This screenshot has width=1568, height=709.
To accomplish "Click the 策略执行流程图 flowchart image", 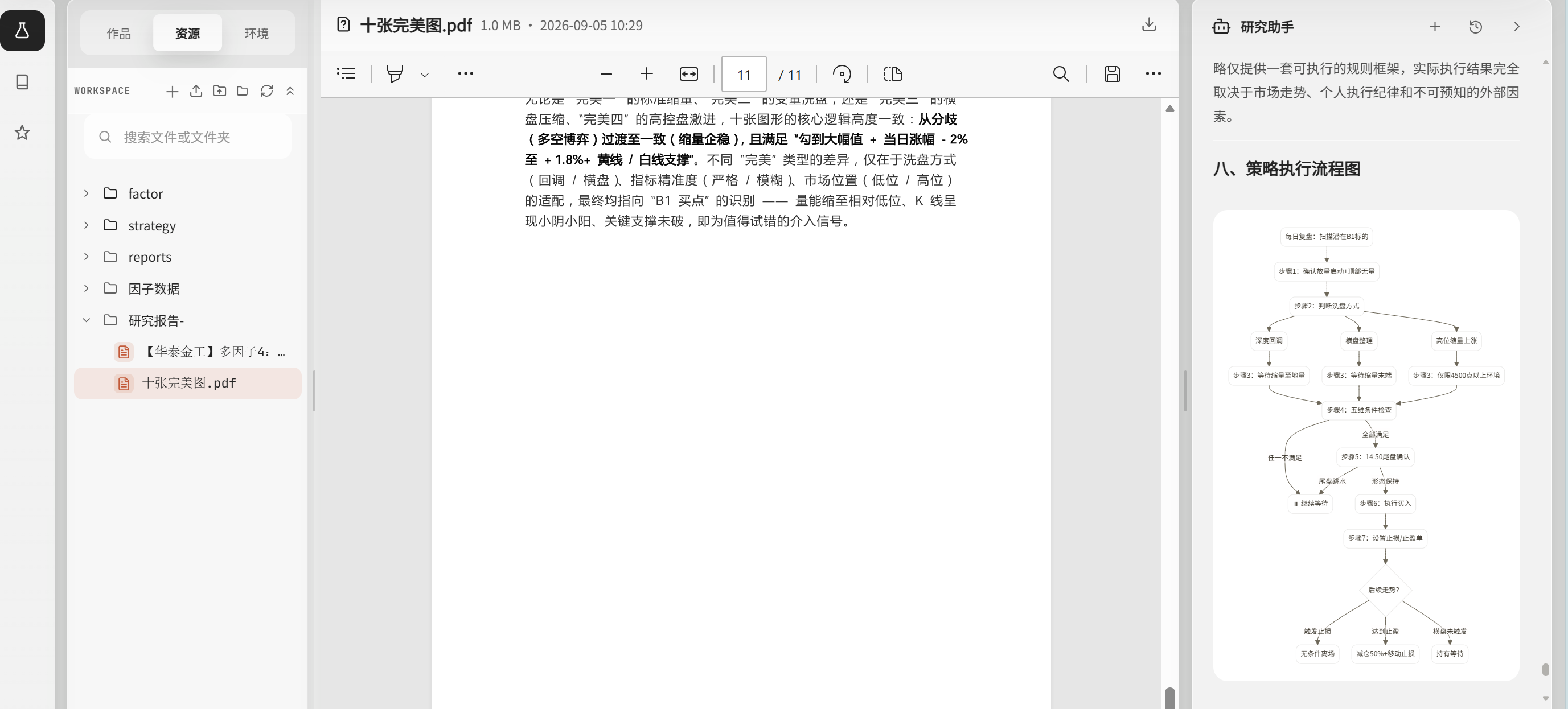I will pyautogui.click(x=1366, y=445).
